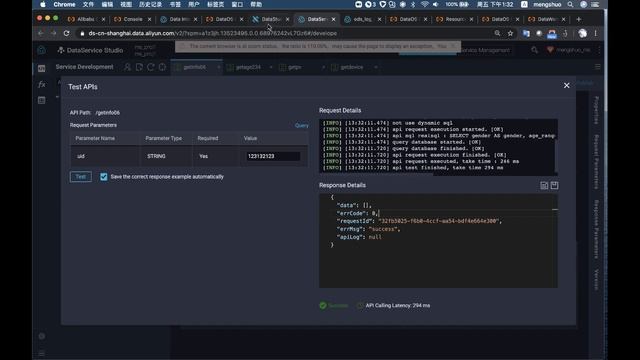
Task: Run the API test with Test button
Action: 80,177
